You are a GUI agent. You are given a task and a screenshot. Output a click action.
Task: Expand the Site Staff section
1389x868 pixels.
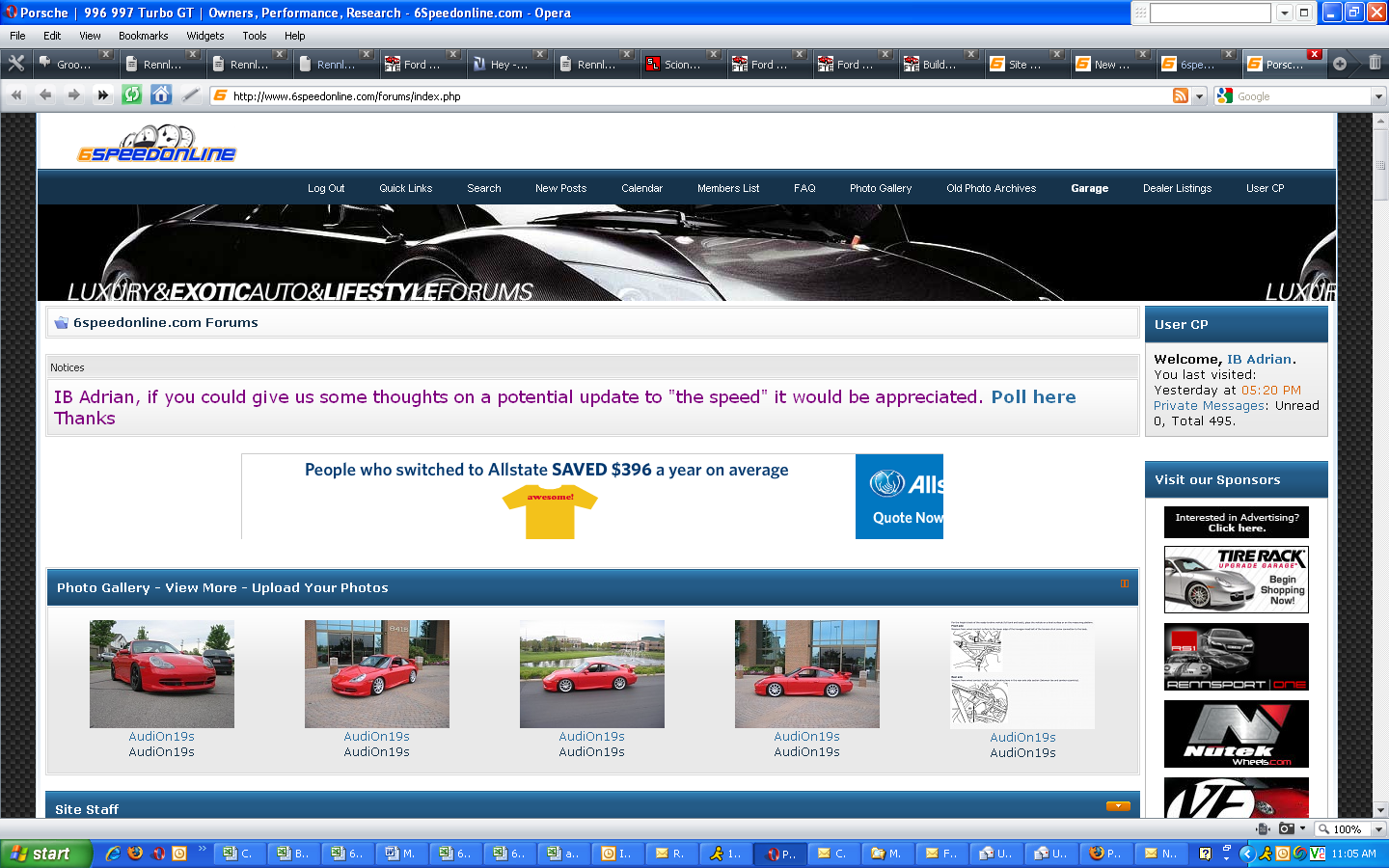click(1118, 806)
